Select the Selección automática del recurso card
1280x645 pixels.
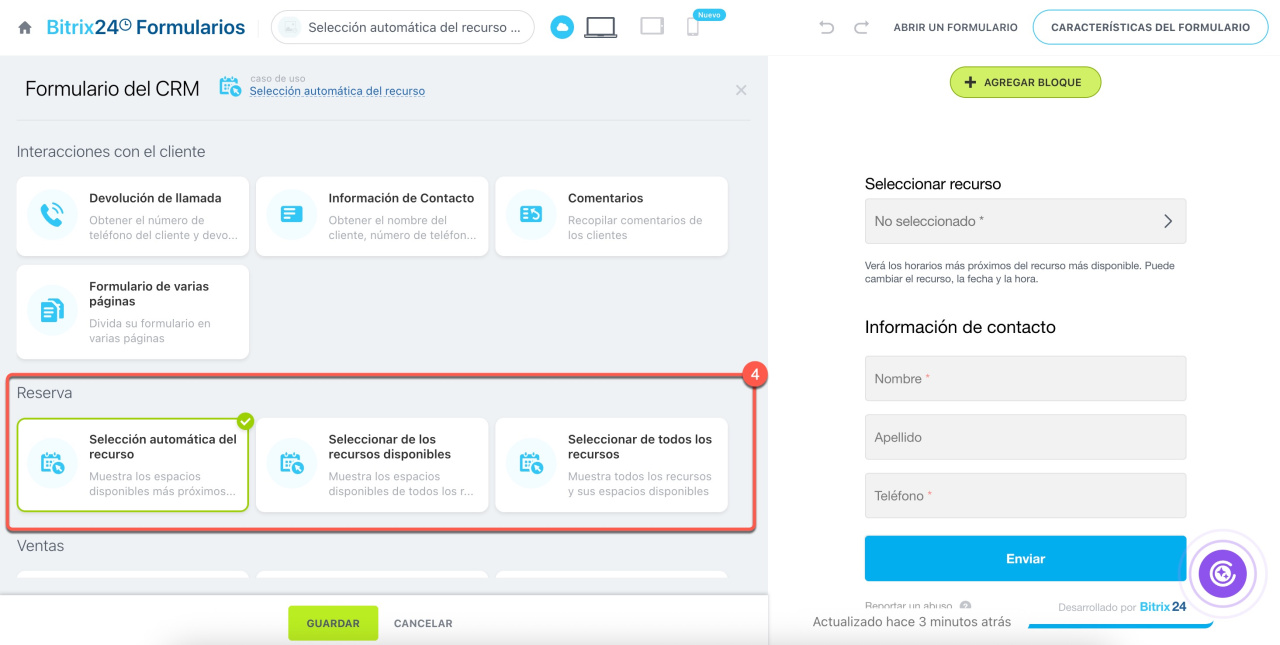(x=133, y=465)
